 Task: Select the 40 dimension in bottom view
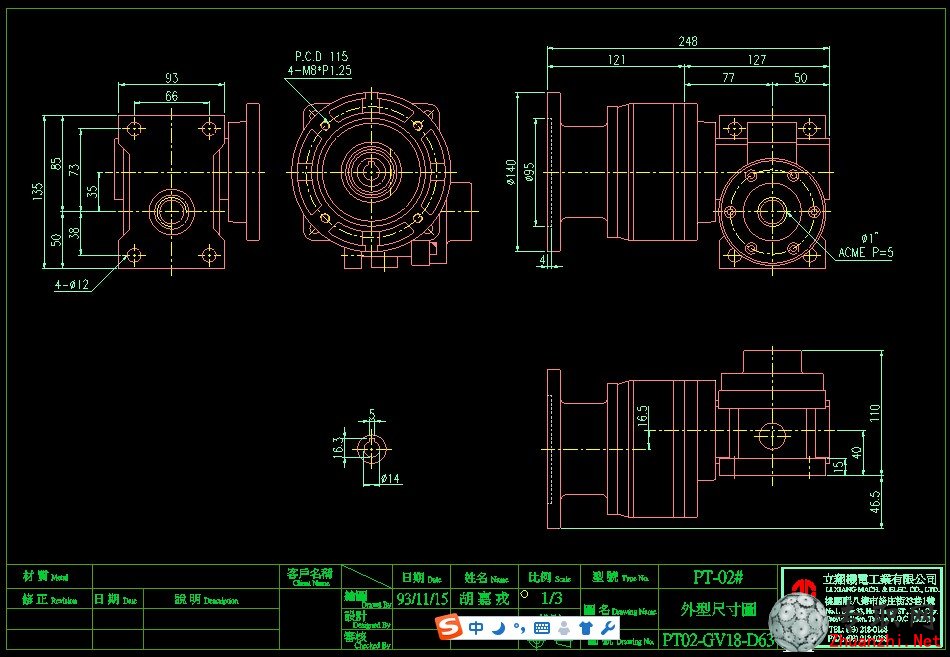(x=857, y=453)
